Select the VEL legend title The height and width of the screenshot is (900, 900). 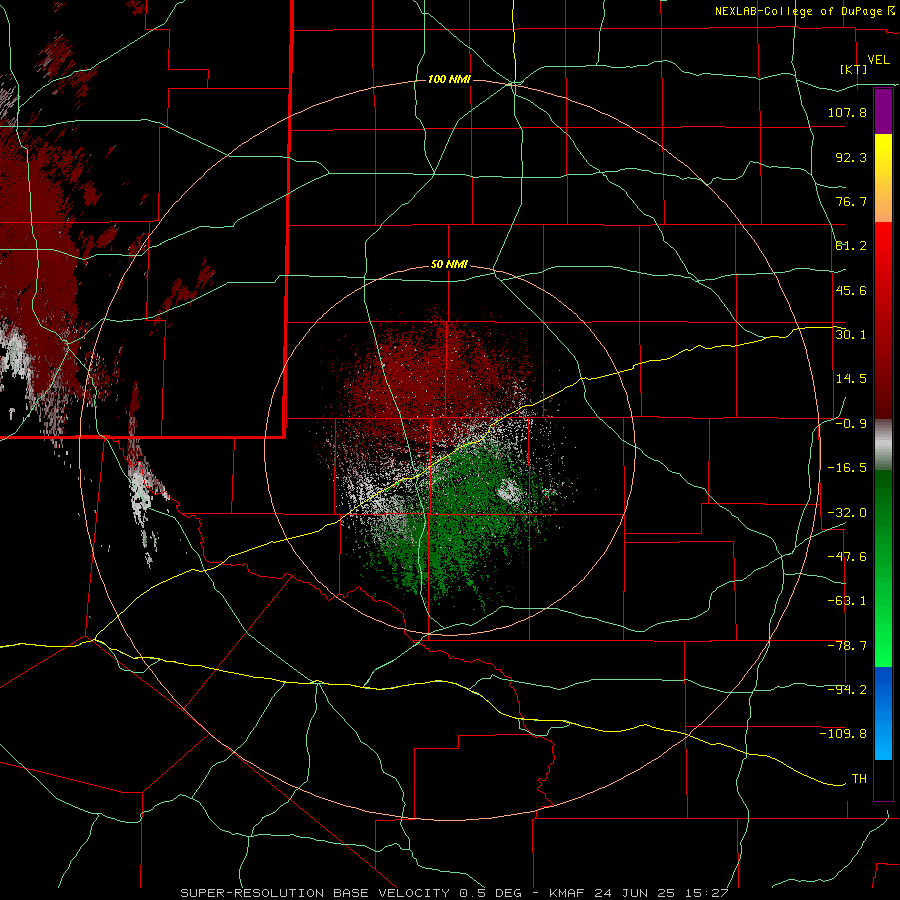pos(878,60)
